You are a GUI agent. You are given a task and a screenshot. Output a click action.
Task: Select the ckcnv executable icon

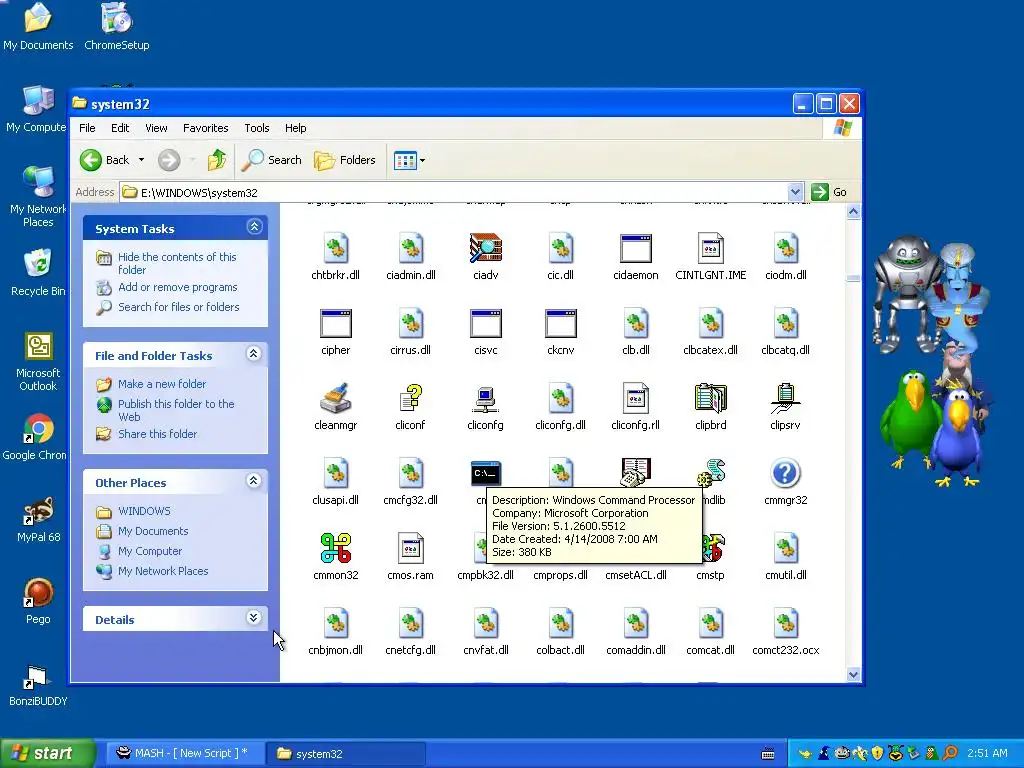[x=560, y=323]
